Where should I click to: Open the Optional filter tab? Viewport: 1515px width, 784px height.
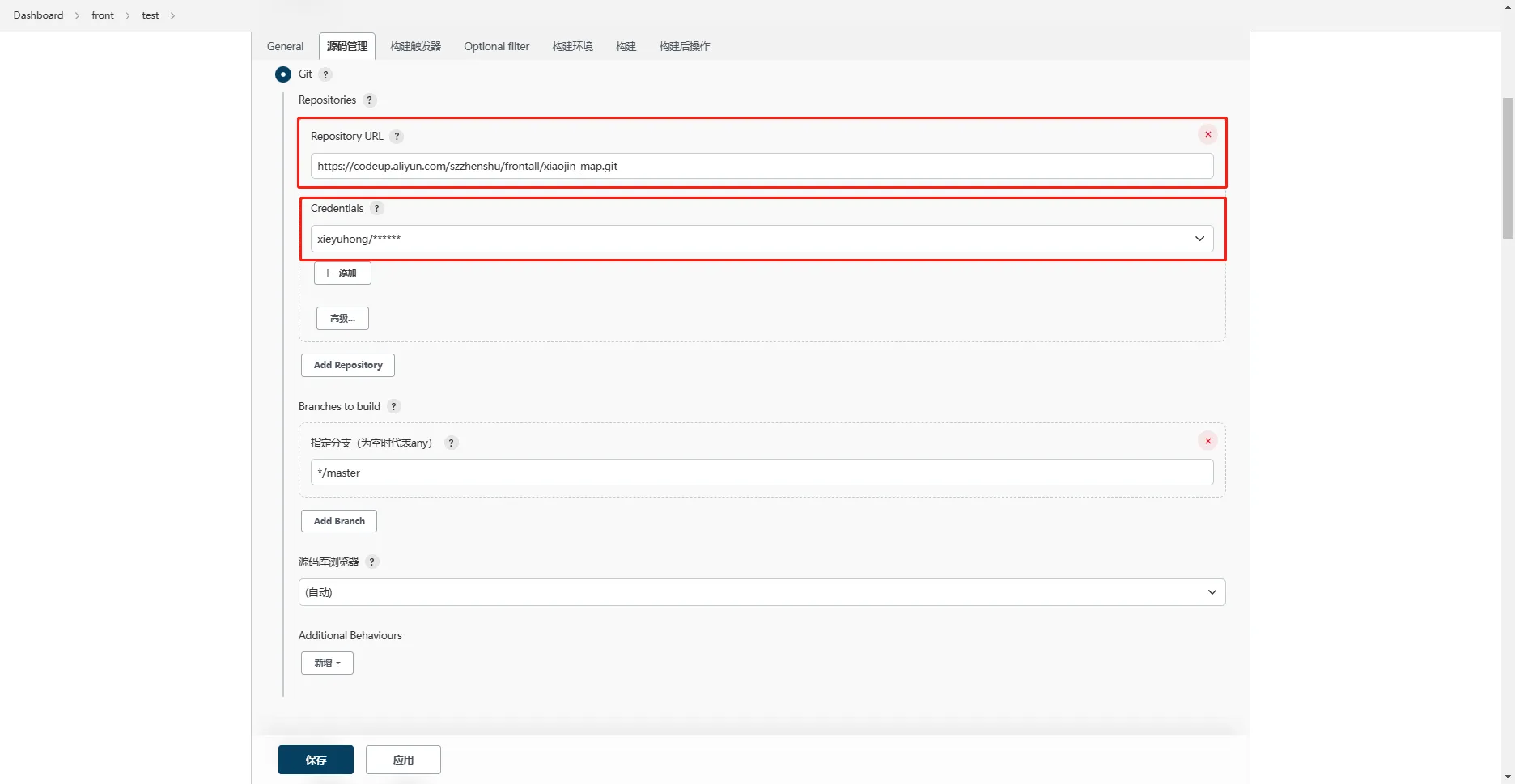[x=496, y=47]
